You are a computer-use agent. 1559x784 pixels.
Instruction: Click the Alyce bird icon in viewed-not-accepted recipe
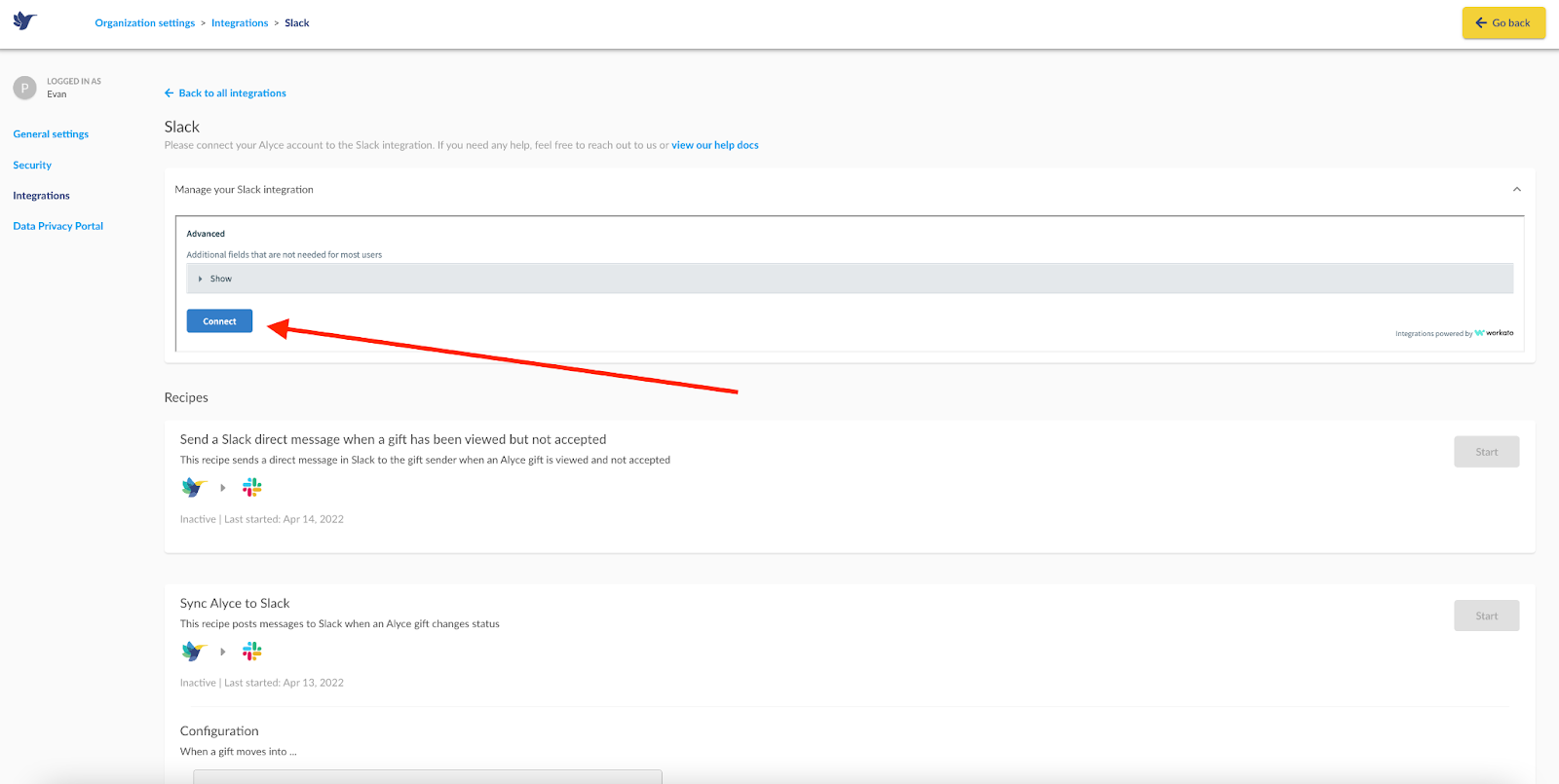coord(195,487)
